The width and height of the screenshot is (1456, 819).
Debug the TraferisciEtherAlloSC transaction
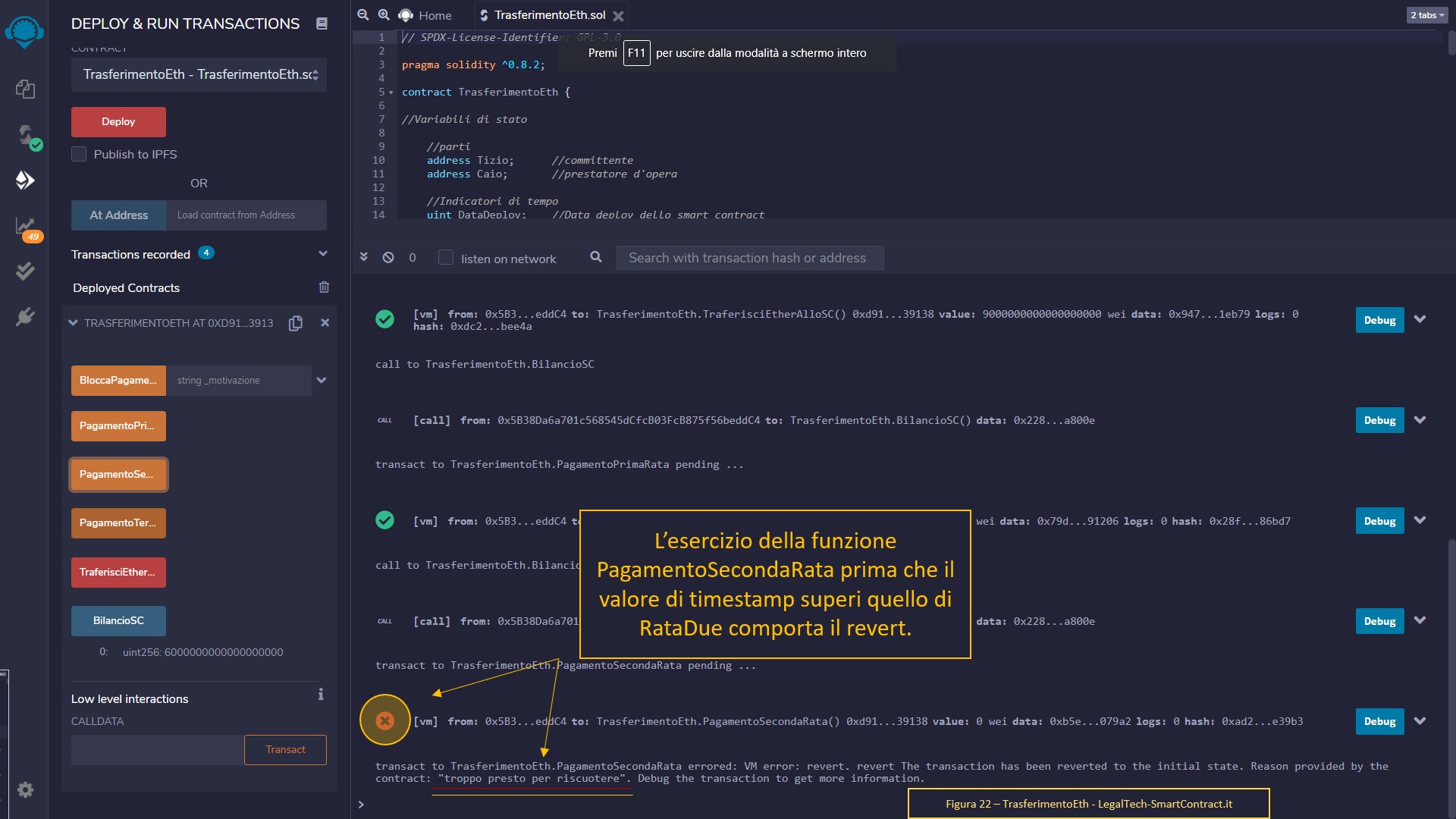coord(1379,320)
